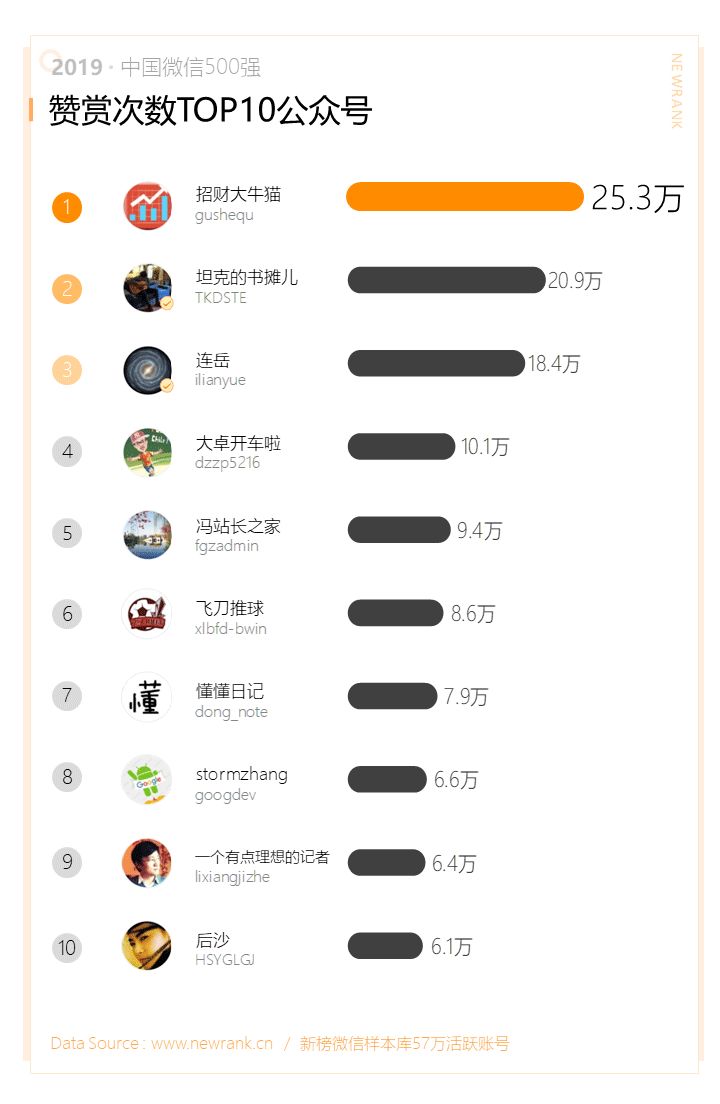This screenshot has width=720, height=1104.
Task: Click the orange 25.3万 bar
Action: [x=464, y=197]
